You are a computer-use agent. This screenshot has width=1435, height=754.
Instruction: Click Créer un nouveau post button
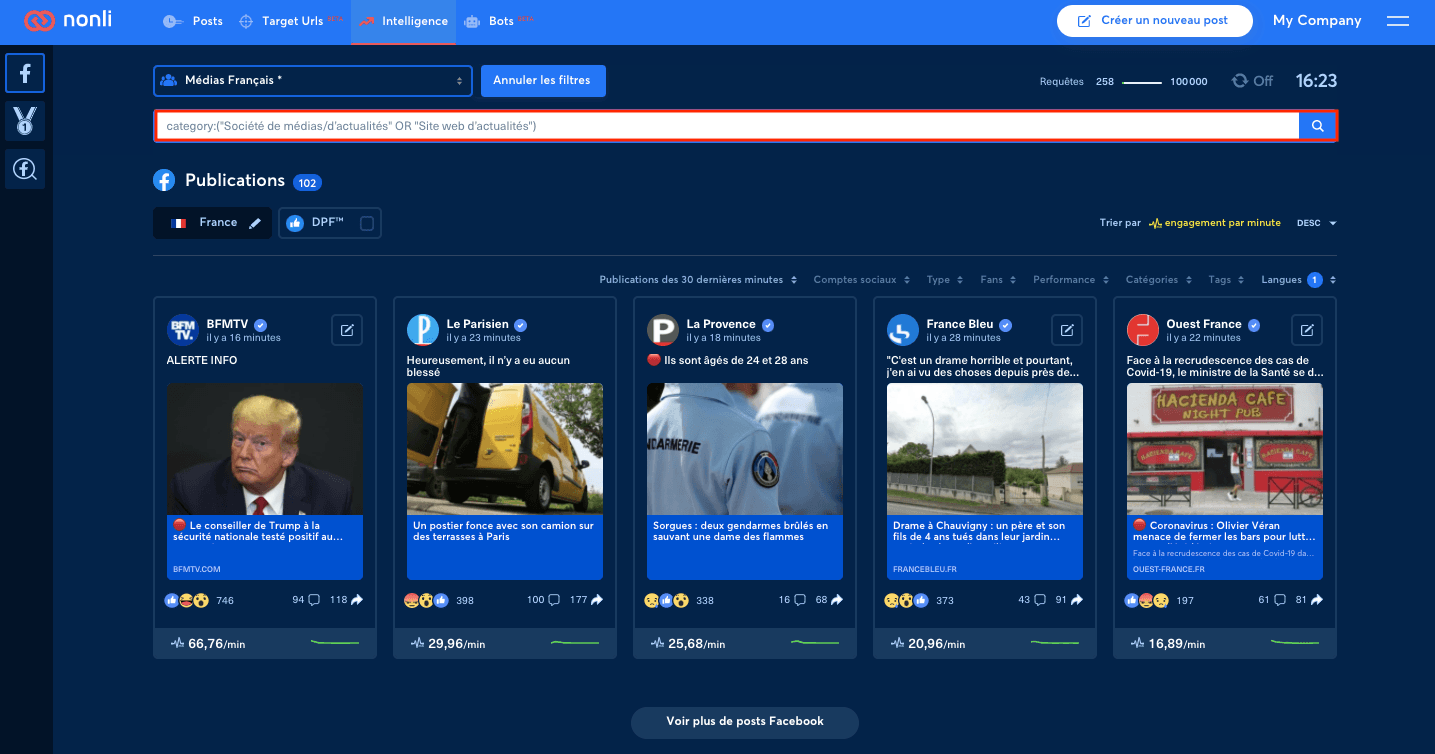click(1155, 21)
